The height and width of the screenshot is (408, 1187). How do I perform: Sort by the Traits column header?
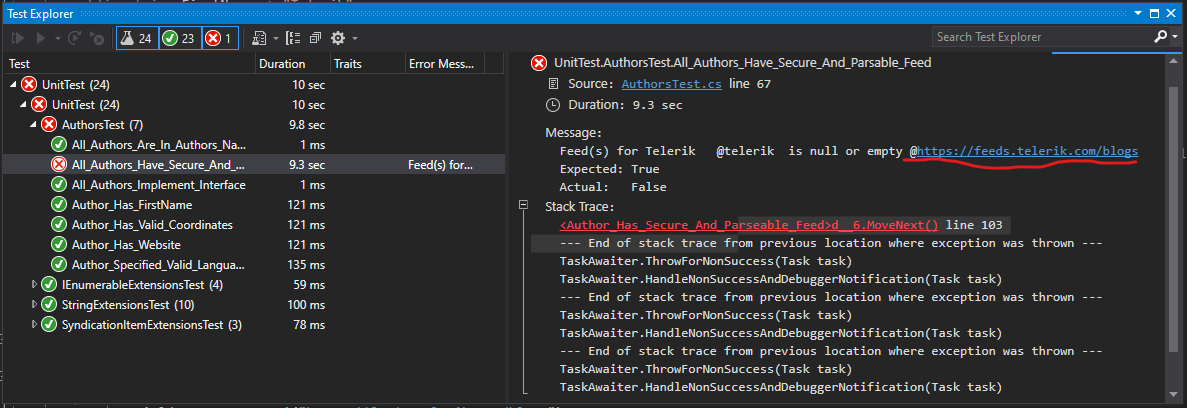[368, 64]
